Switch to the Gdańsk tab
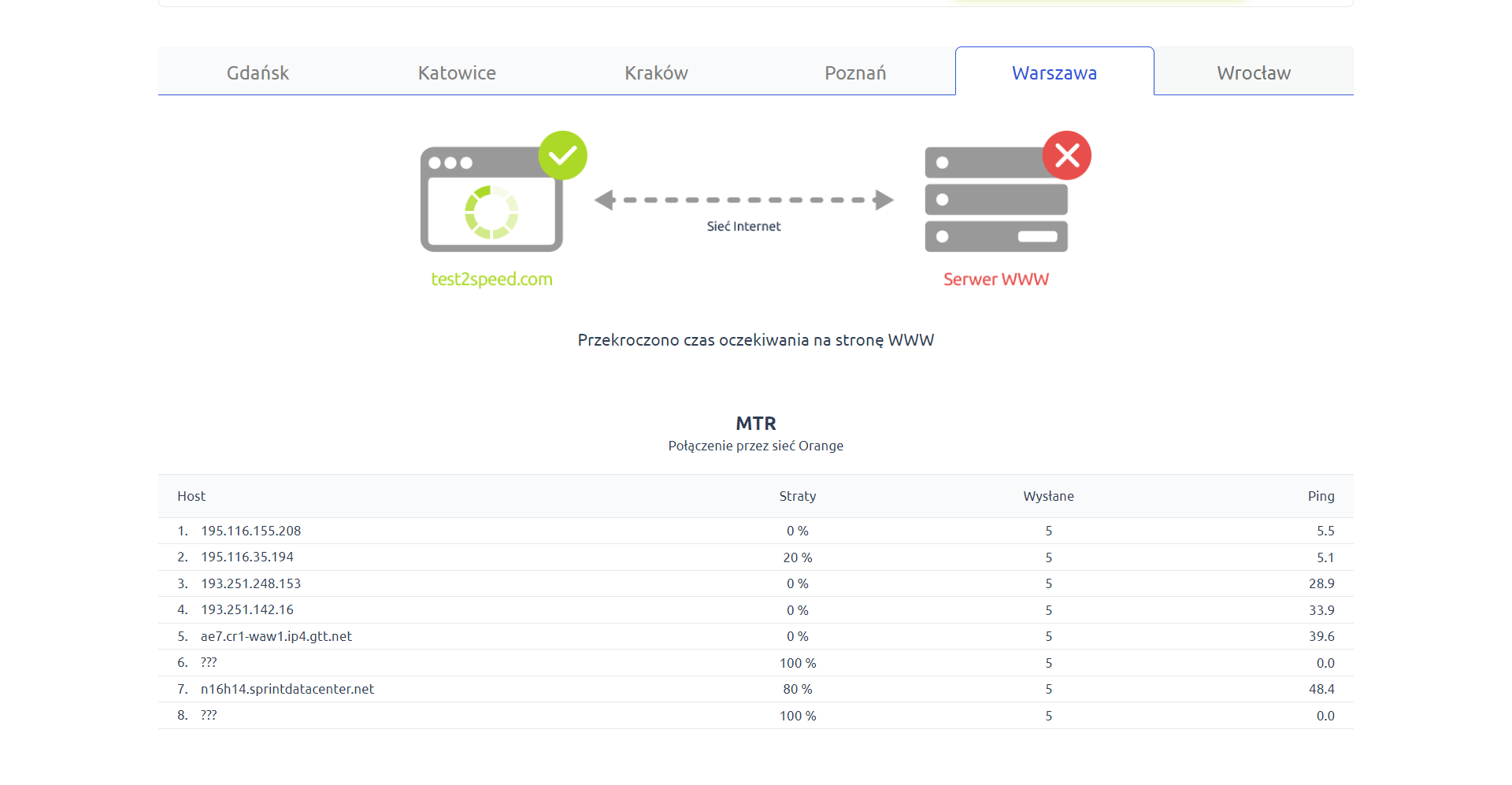 coord(258,72)
